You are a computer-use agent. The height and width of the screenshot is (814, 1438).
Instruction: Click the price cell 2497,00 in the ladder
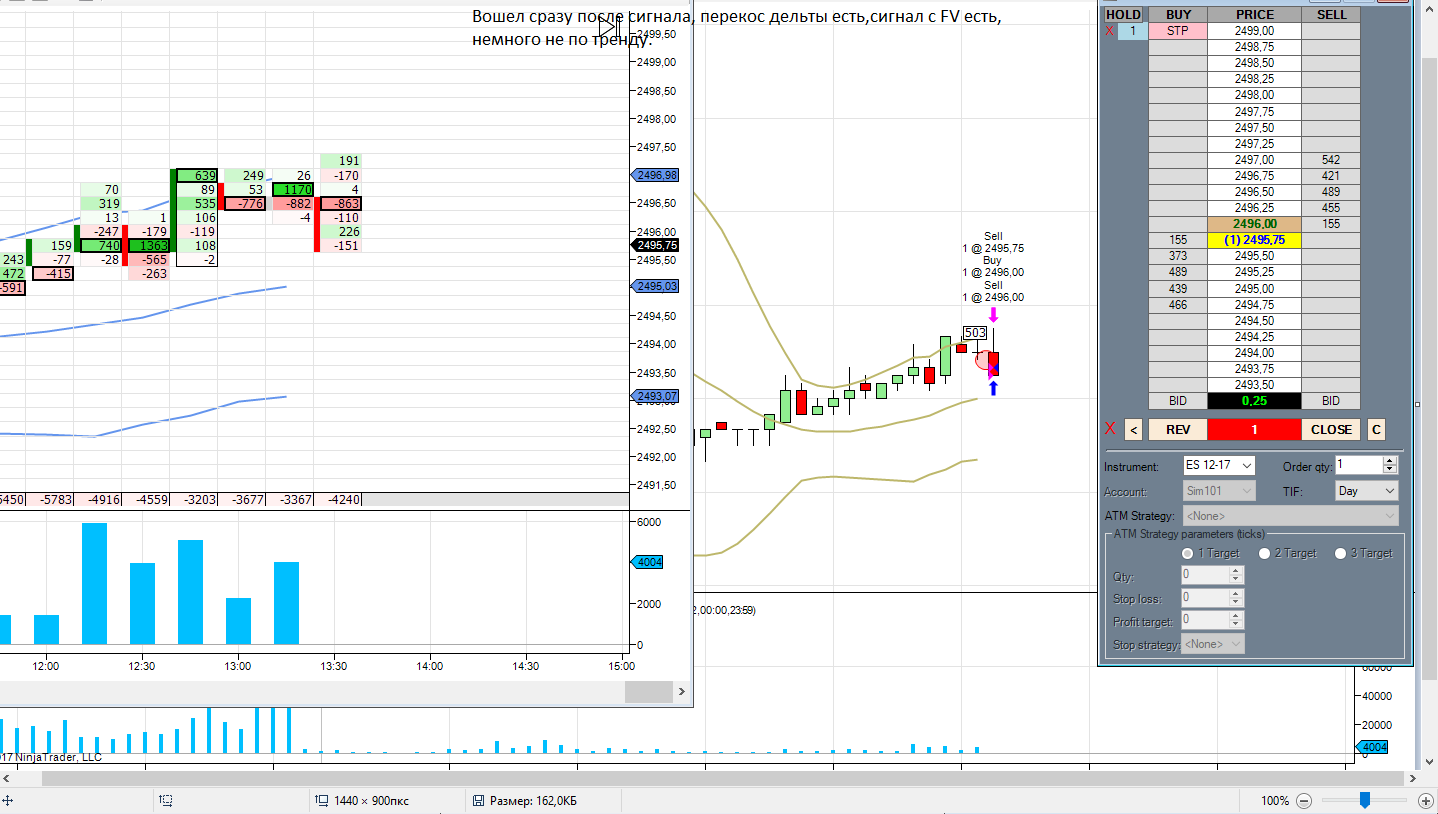click(x=1254, y=160)
